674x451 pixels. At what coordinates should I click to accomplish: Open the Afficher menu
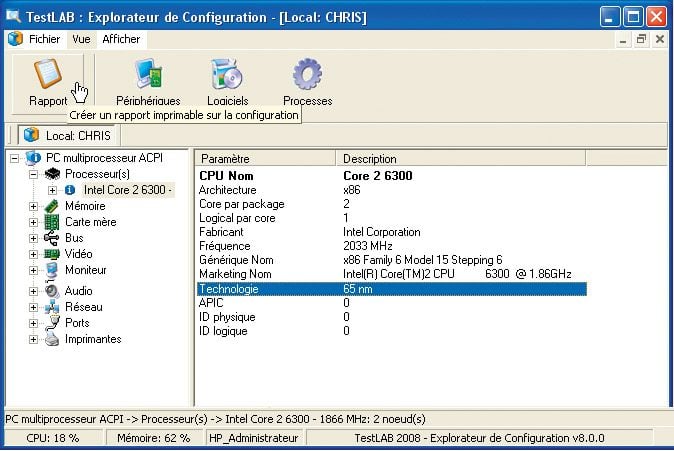(x=121, y=39)
